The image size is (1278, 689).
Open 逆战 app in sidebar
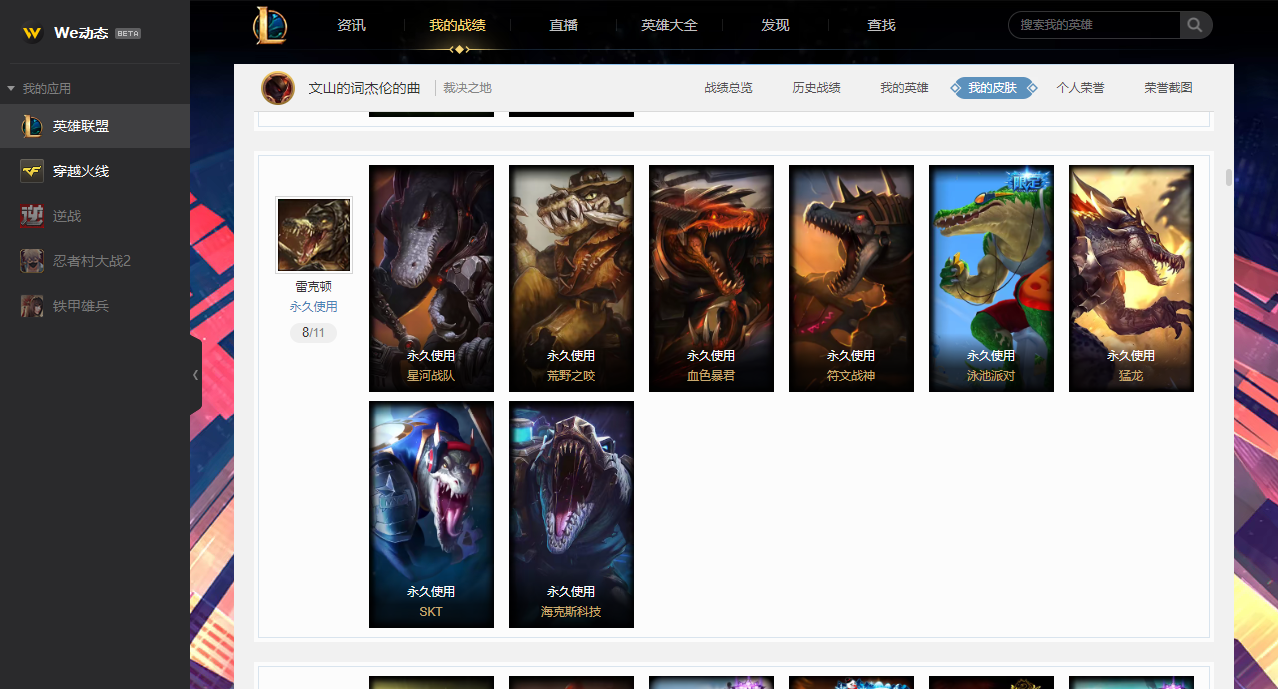pos(95,216)
